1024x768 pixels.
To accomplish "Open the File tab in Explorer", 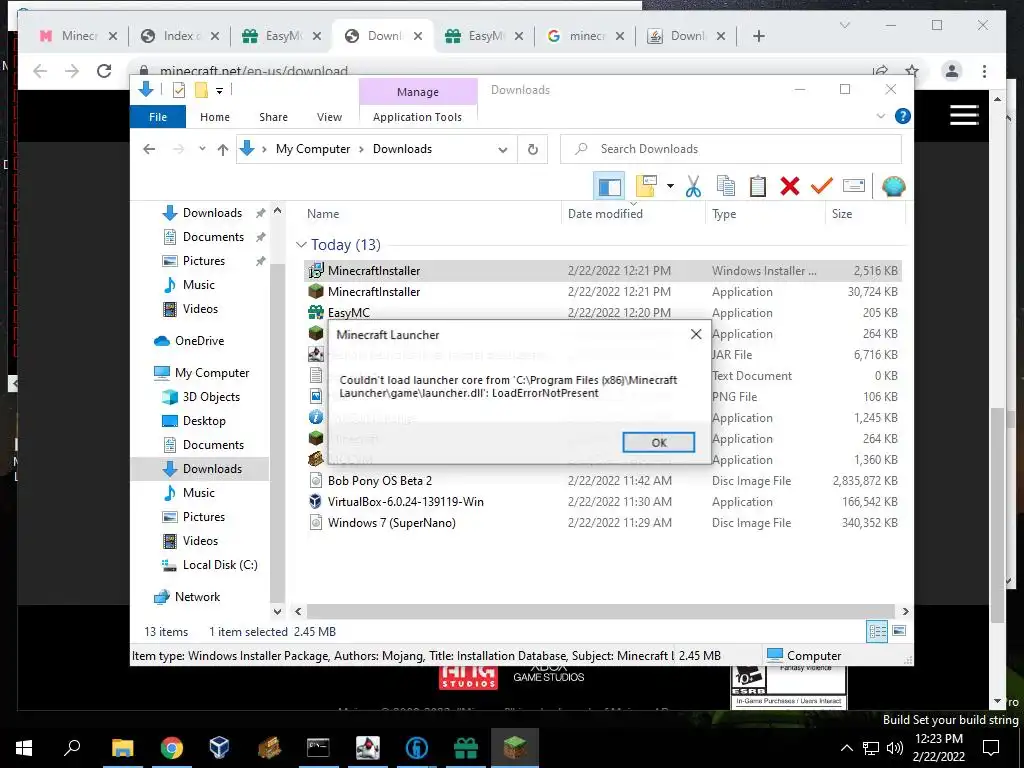I will tap(157, 117).
